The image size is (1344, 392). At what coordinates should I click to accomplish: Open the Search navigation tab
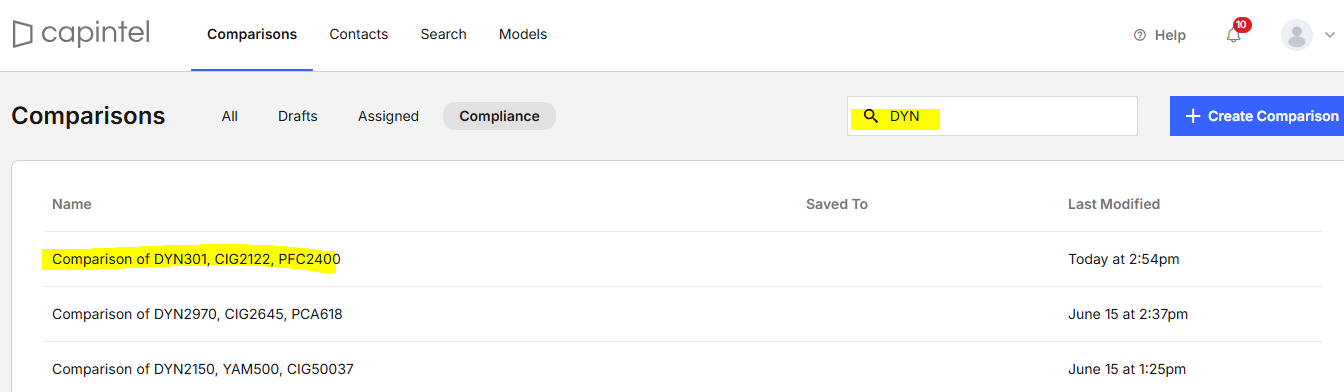click(x=443, y=34)
